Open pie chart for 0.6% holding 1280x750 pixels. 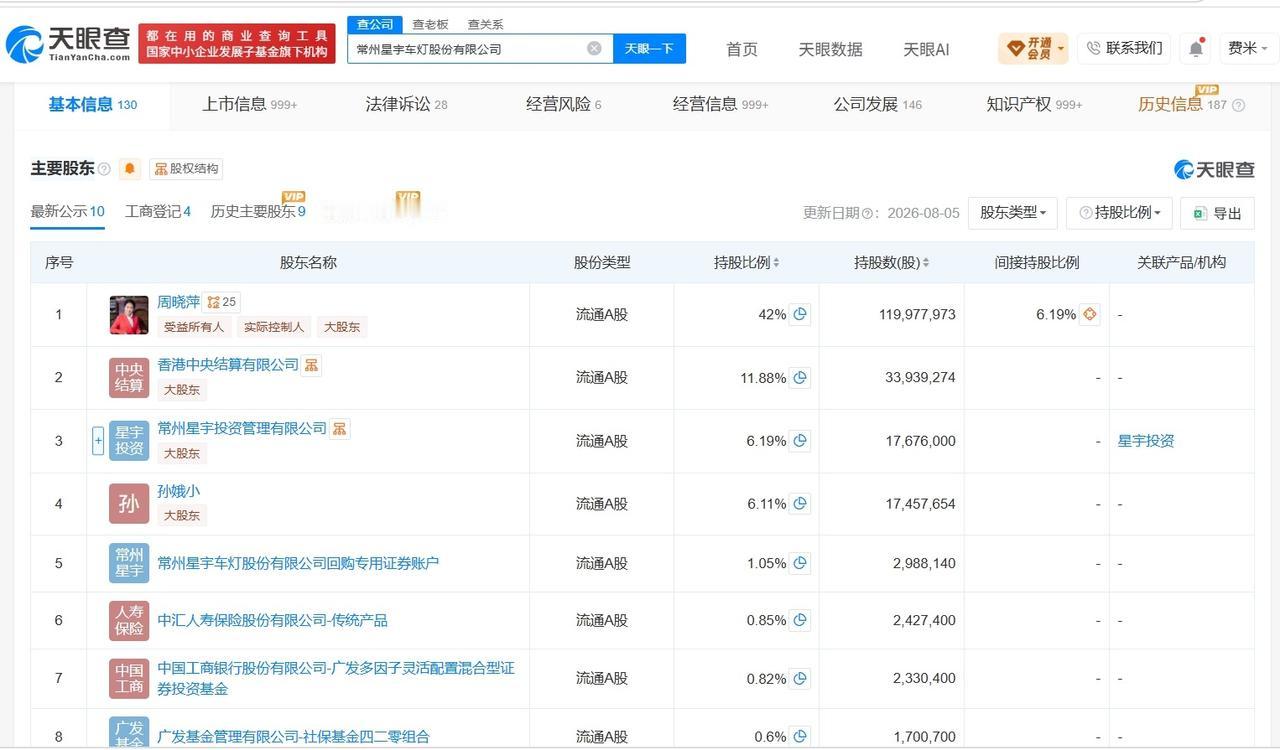800,736
